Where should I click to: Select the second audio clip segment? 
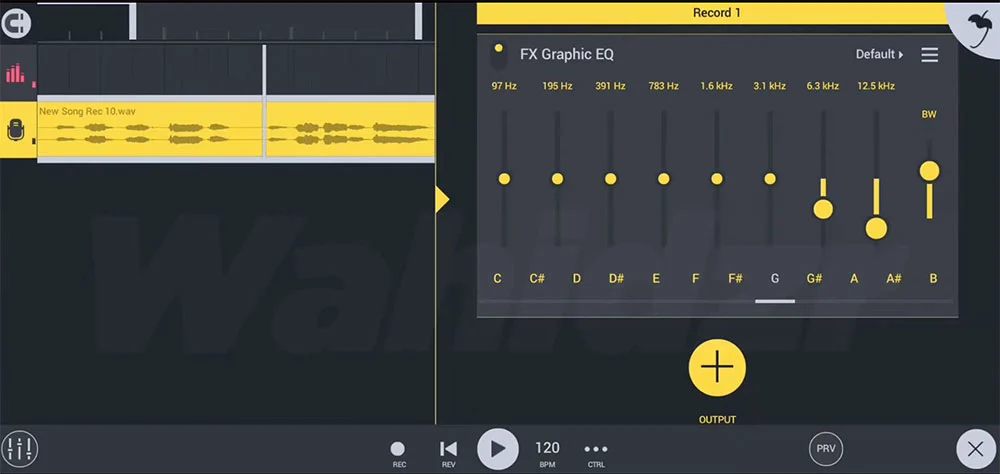pos(350,130)
